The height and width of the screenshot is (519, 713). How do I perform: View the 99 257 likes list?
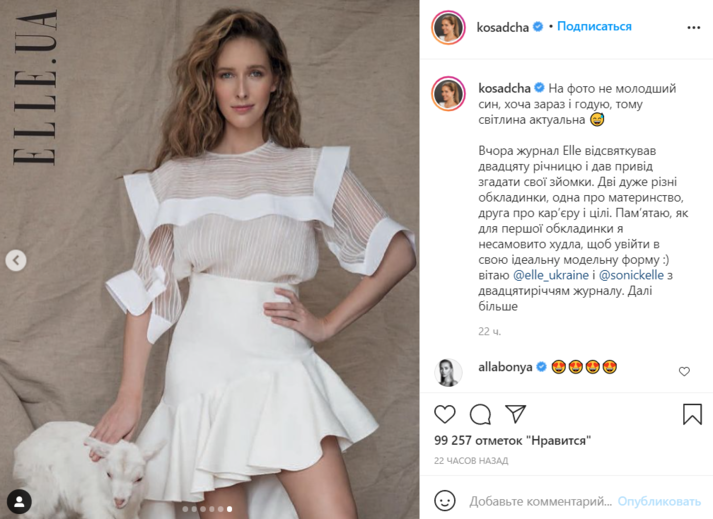point(512,440)
